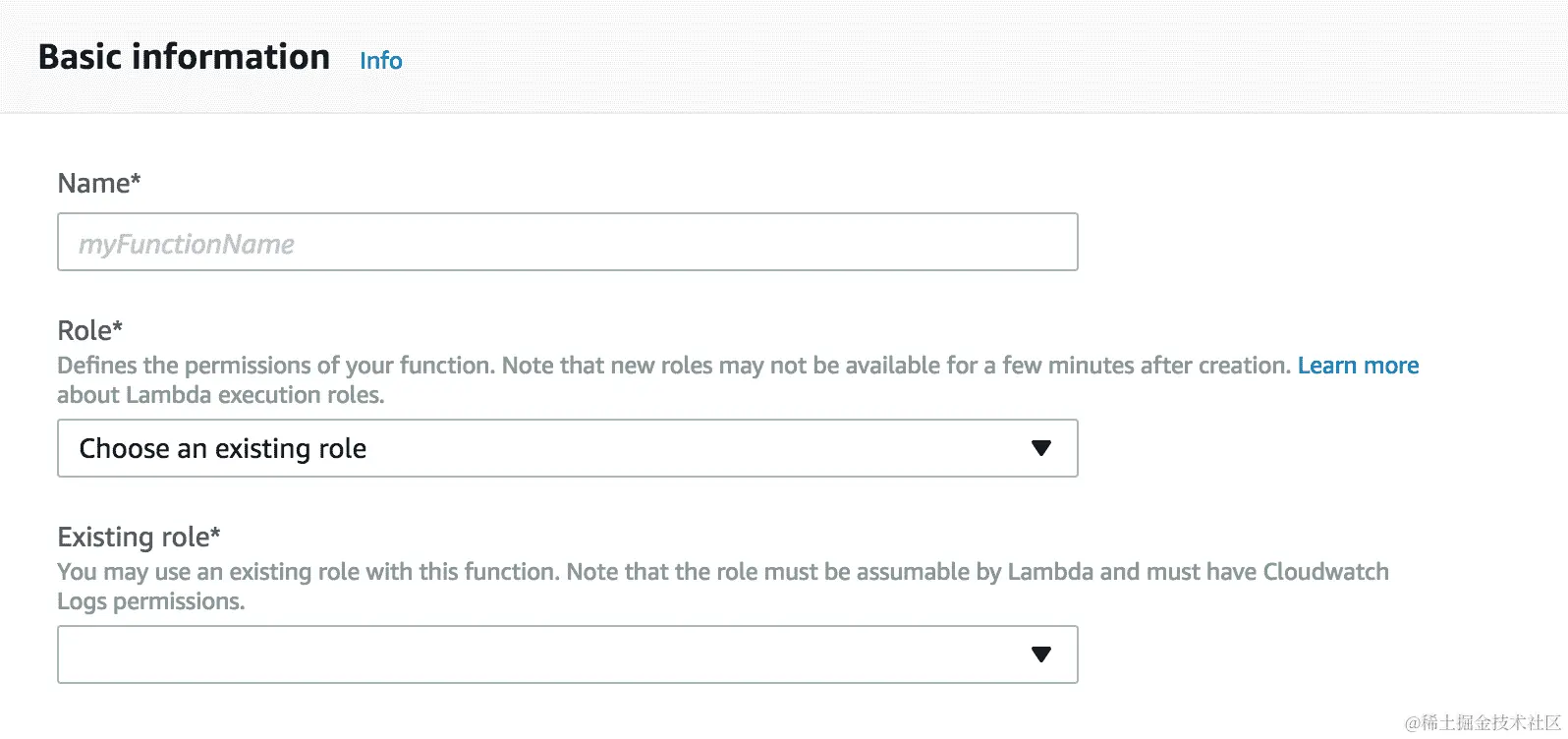
Task: Select the "Choose an existing role" option text
Action: (223, 449)
